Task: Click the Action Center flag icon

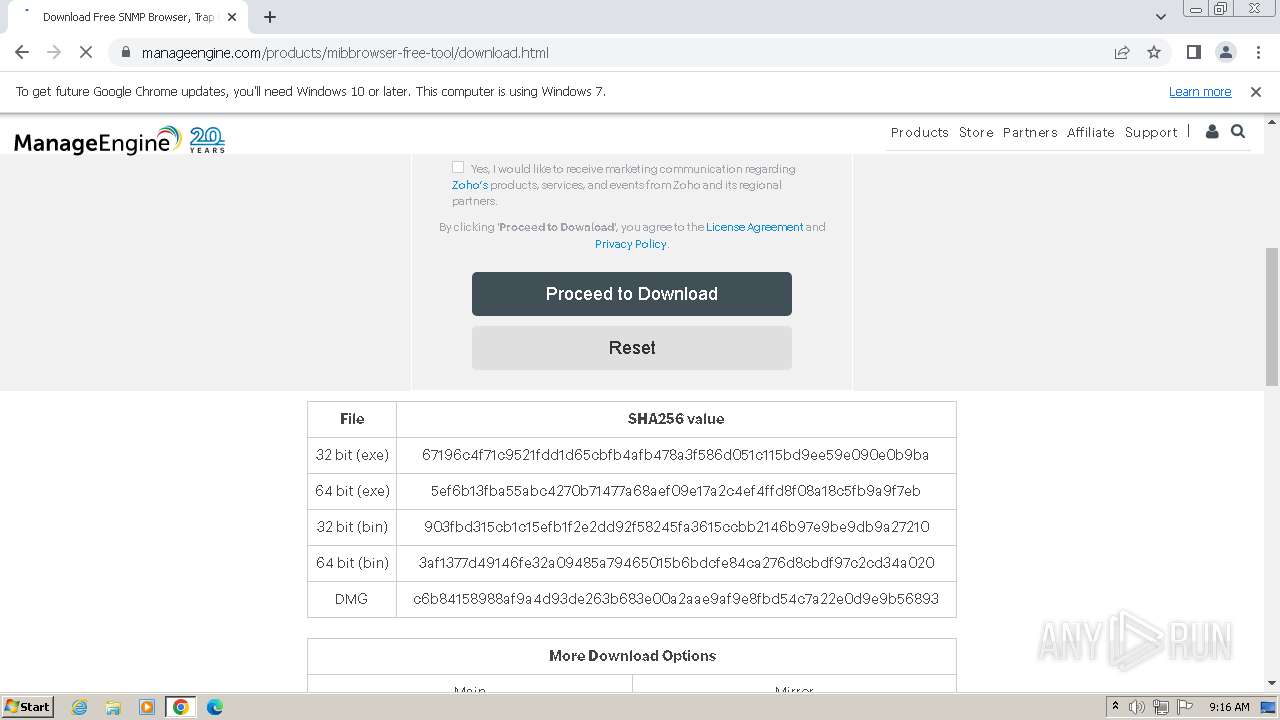Action: coord(1185,707)
